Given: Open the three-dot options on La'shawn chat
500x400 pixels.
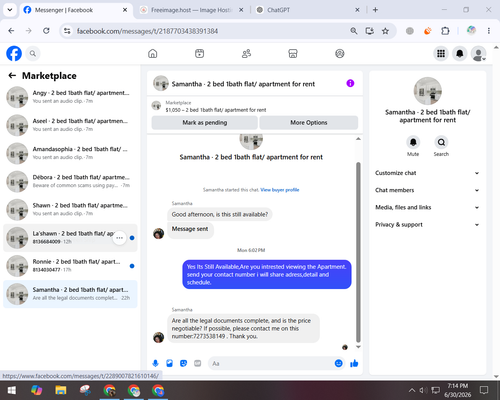Looking at the screenshot, I should pos(120,238).
